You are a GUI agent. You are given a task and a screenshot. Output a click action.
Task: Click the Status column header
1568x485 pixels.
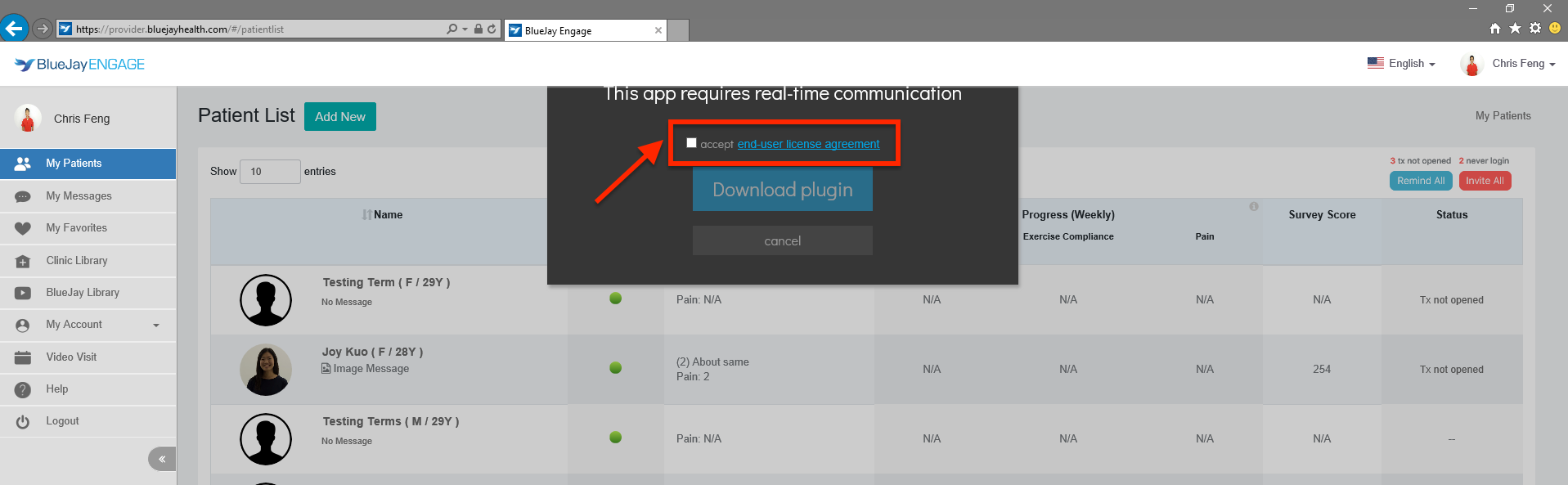pos(1452,215)
